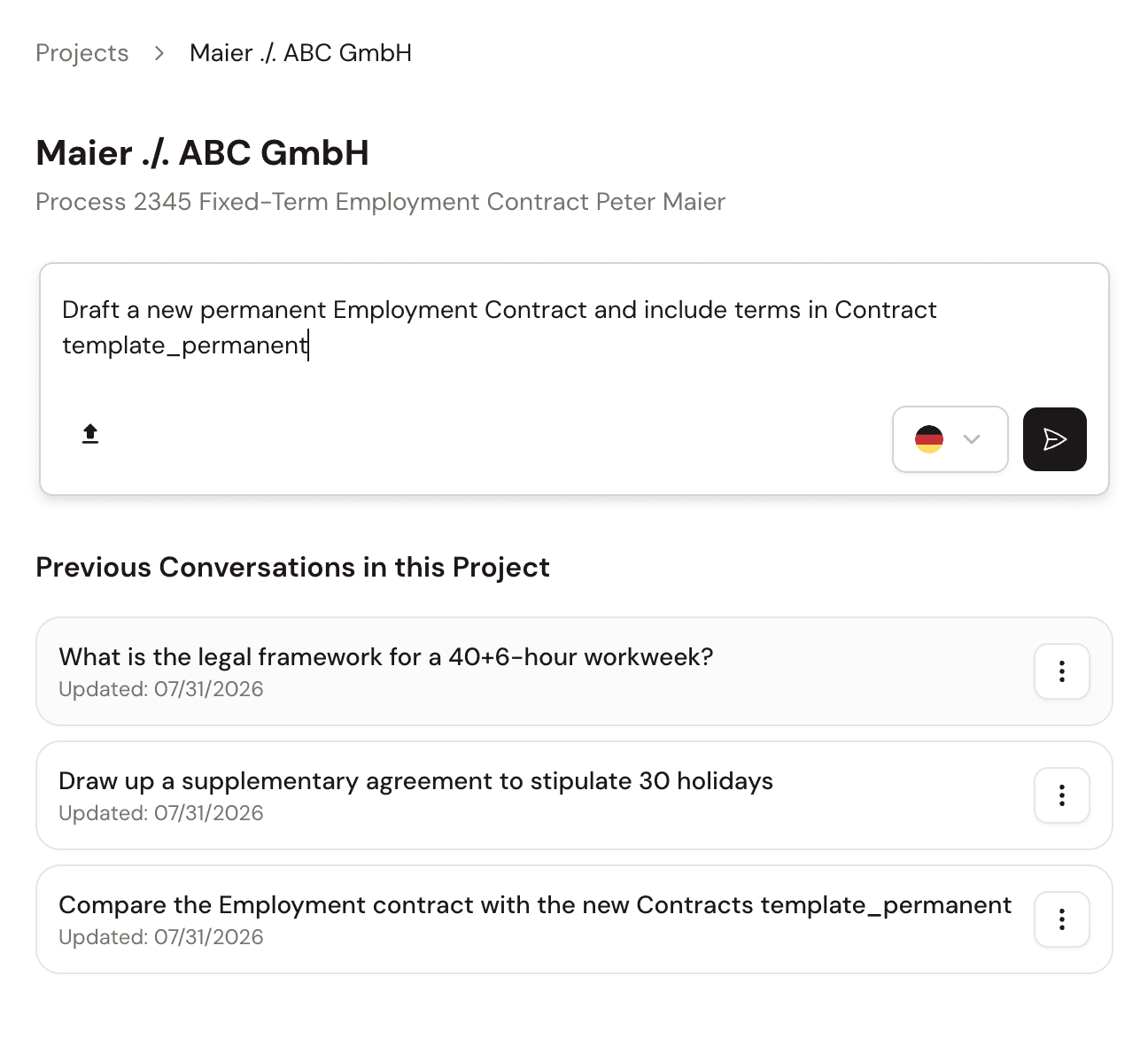The height and width of the screenshot is (1054, 1148).
Task: Click the Updated date under workweek conversation
Action: pyautogui.click(x=161, y=689)
